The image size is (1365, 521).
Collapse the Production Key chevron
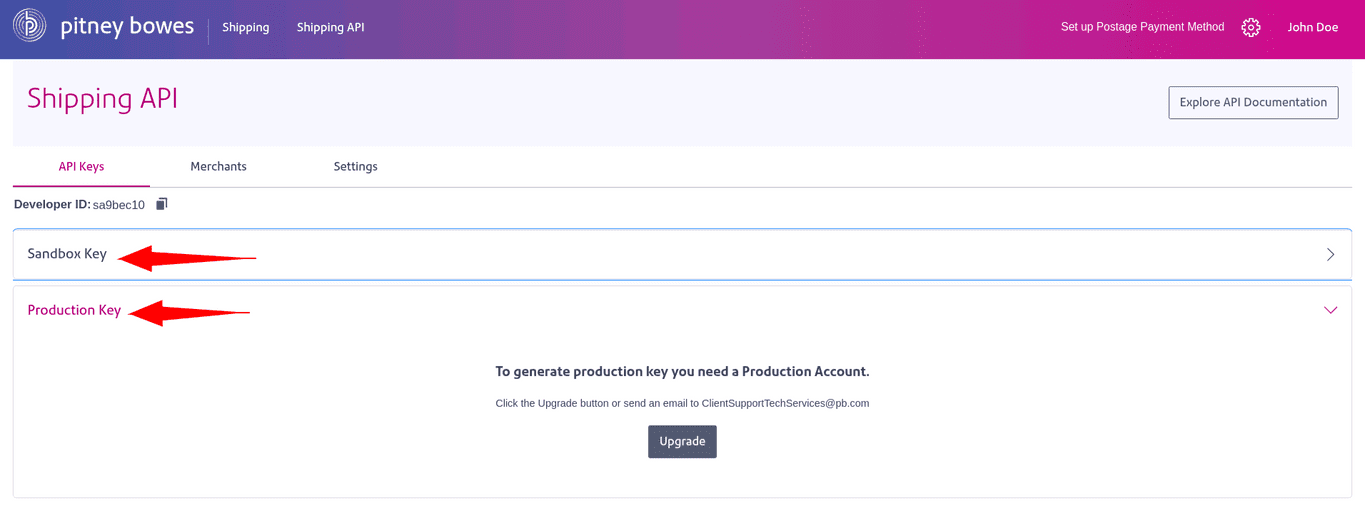click(x=1330, y=310)
